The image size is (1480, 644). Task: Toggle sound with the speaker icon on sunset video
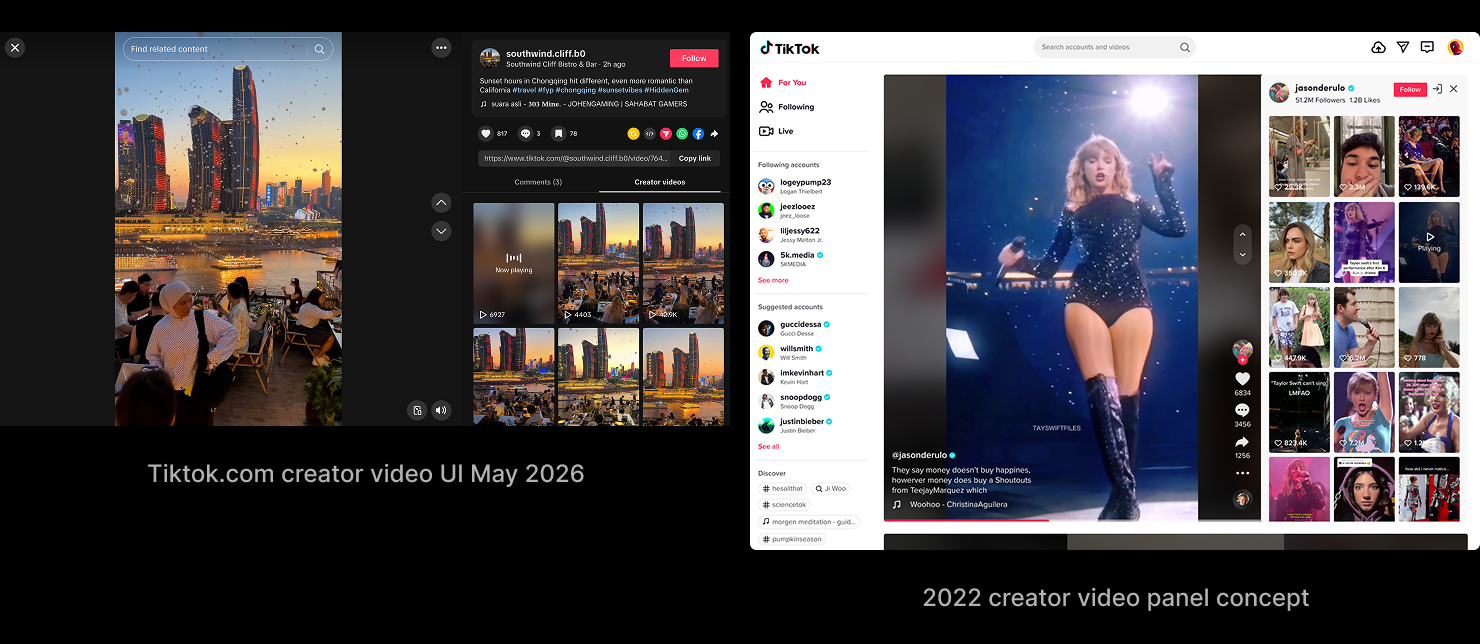(441, 410)
